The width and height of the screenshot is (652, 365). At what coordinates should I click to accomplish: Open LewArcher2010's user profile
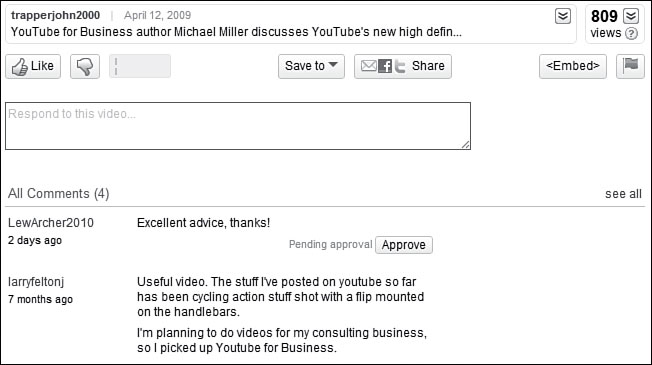(51, 223)
